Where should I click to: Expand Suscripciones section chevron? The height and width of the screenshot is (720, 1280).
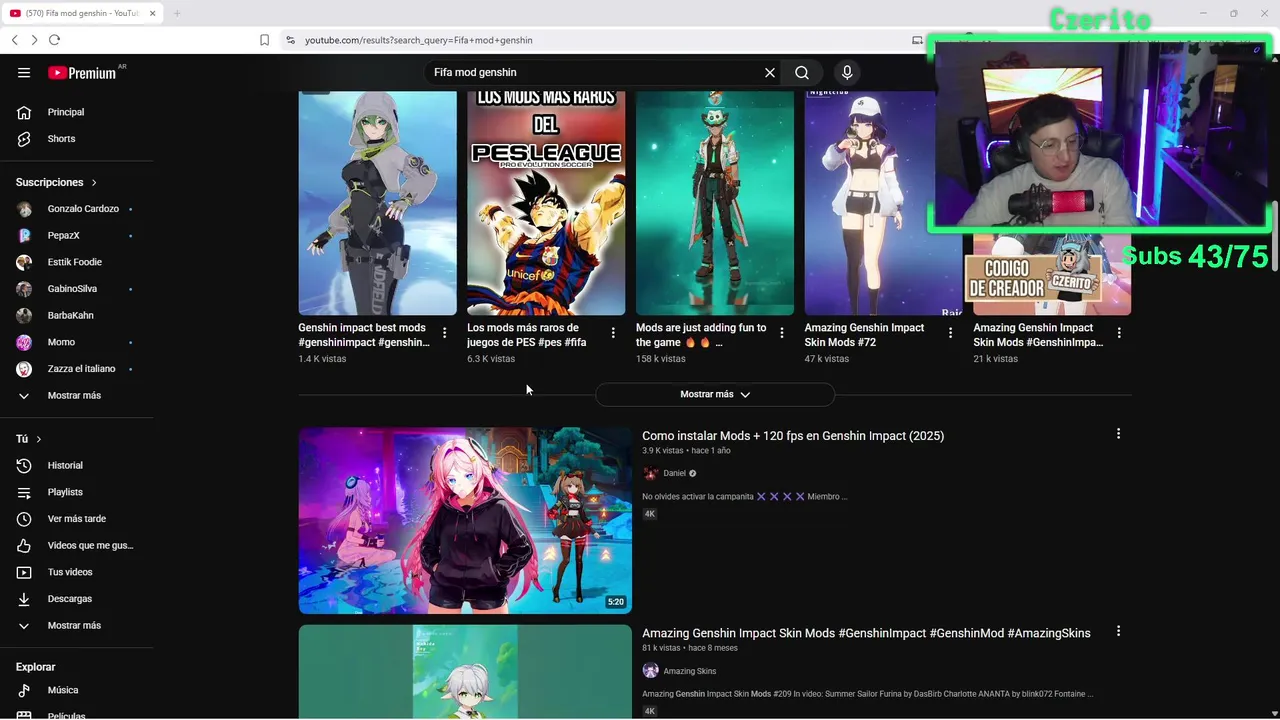click(x=94, y=183)
